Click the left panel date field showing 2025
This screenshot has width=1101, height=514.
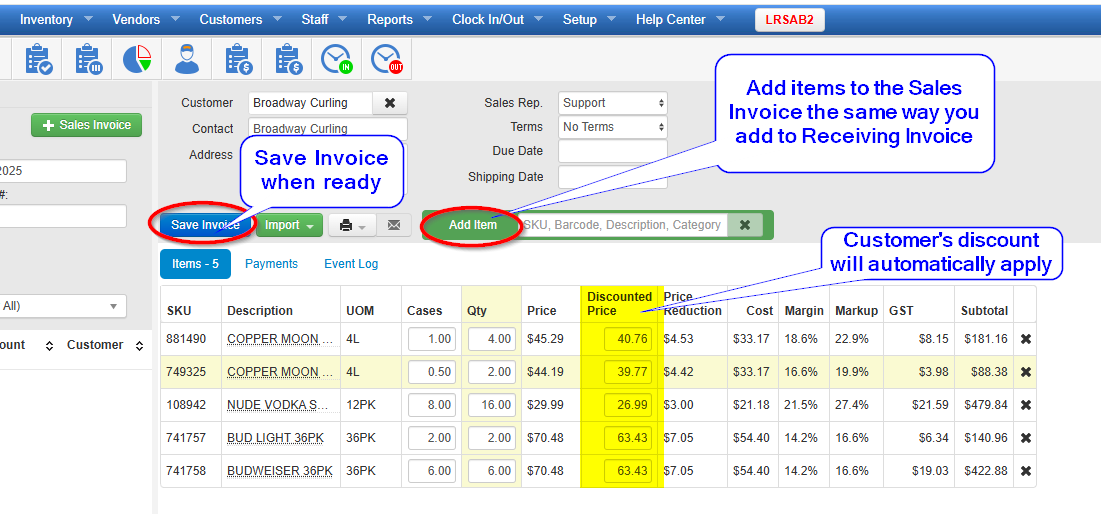click(x=63, y=171)
